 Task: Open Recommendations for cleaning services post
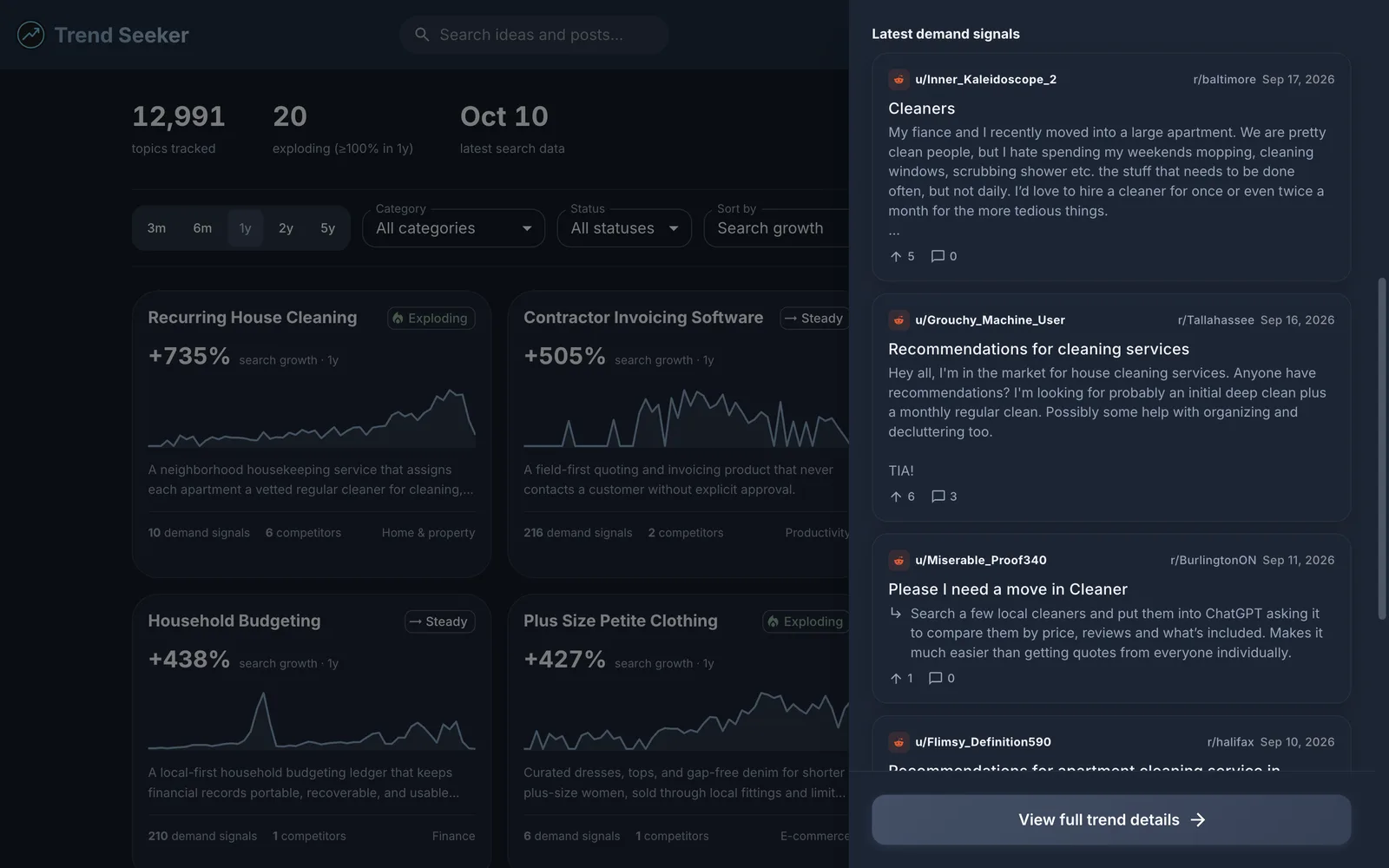pyautogui.click(x=1038, y=349)
